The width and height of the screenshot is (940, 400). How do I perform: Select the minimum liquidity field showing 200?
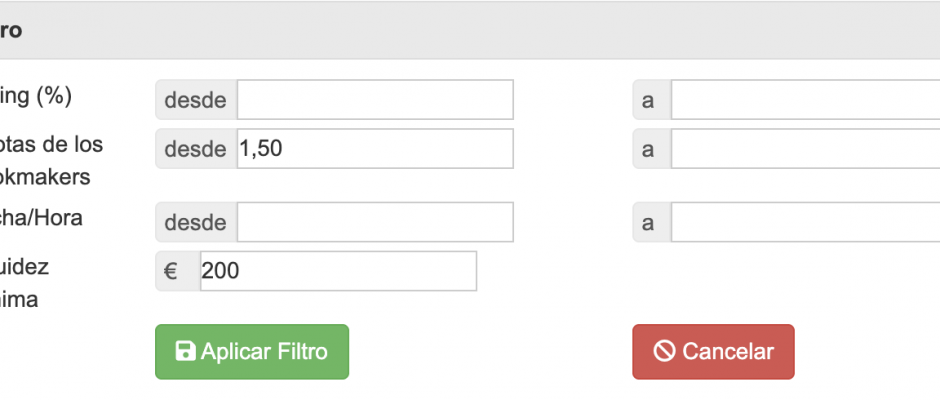pos(338,271)
